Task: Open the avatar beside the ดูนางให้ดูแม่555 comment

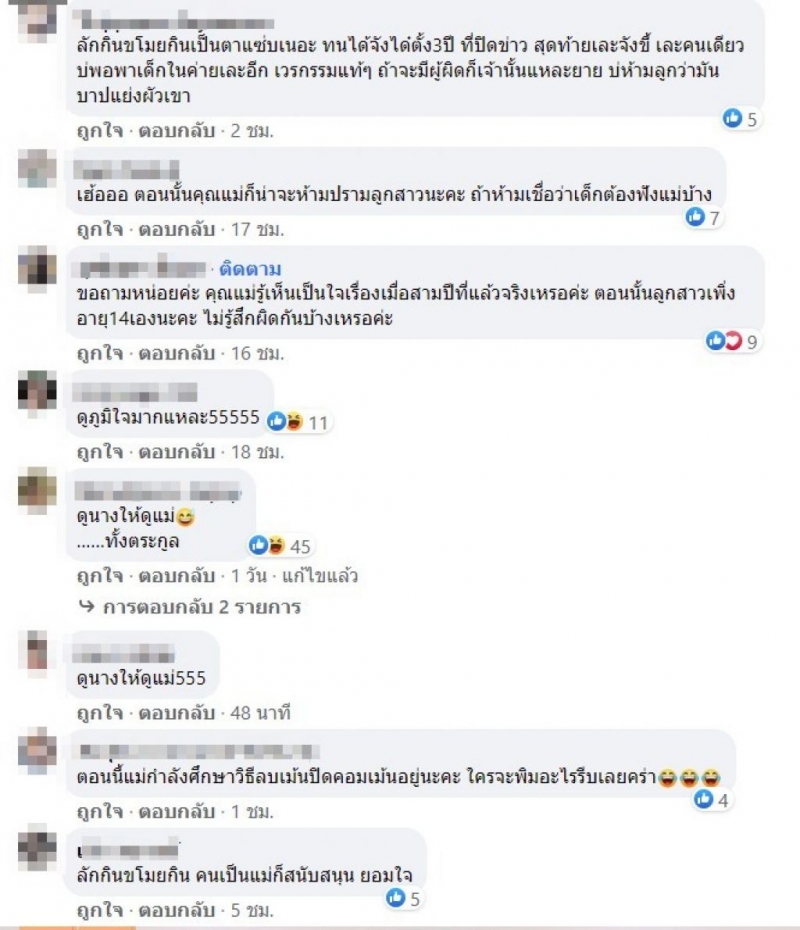Action: [x=37, y=651]
